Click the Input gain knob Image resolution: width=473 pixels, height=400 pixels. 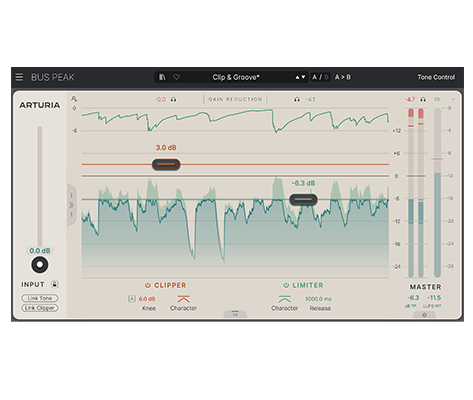pos(40,265)
